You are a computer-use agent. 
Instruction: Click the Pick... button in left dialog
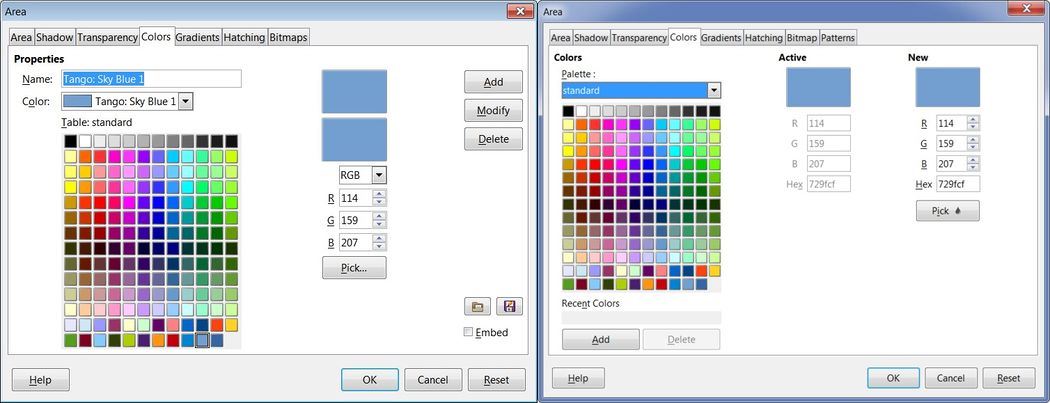(x=354, y=268)
